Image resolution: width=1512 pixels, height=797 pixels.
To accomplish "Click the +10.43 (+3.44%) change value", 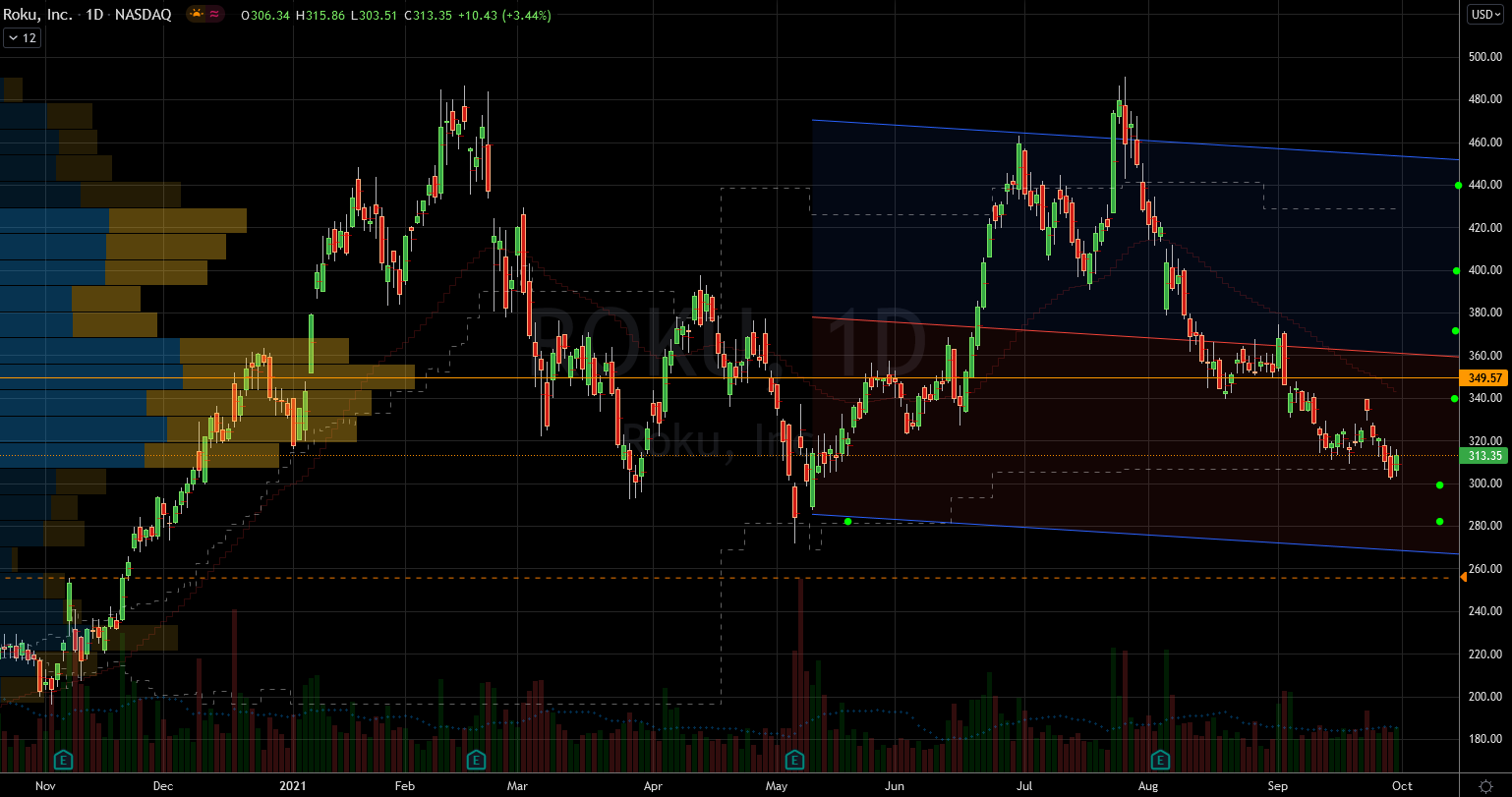I will click(504, 16).
